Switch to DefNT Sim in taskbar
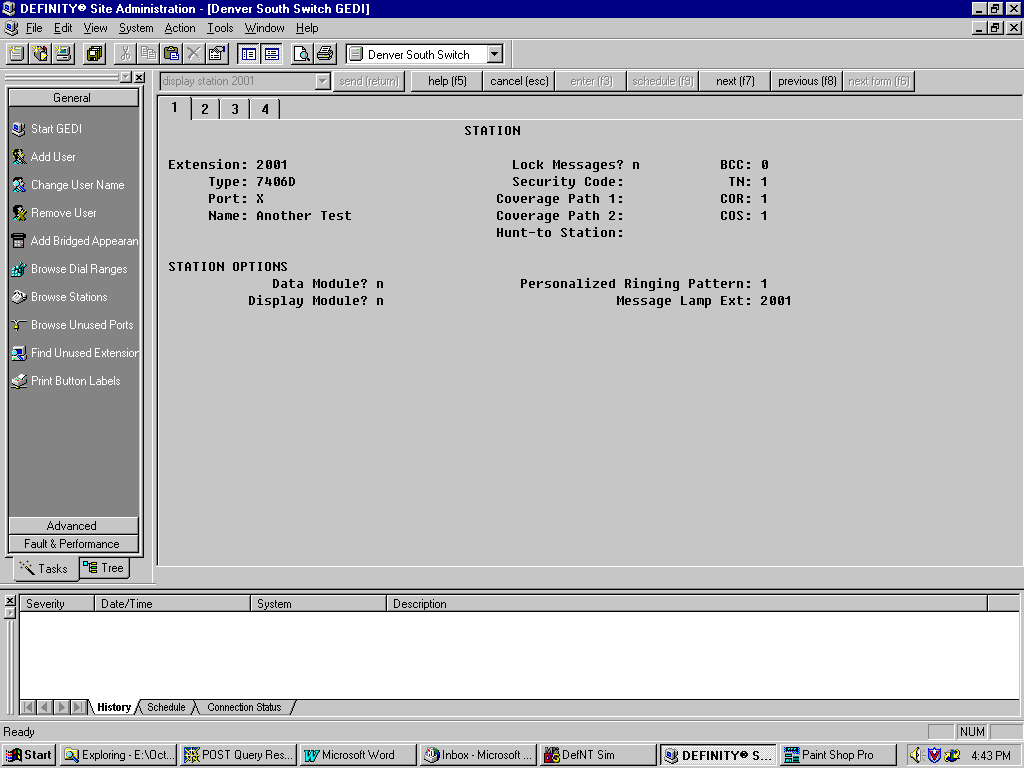Image resolution: width=1024 pixels, height=768 pixels. 599,755
